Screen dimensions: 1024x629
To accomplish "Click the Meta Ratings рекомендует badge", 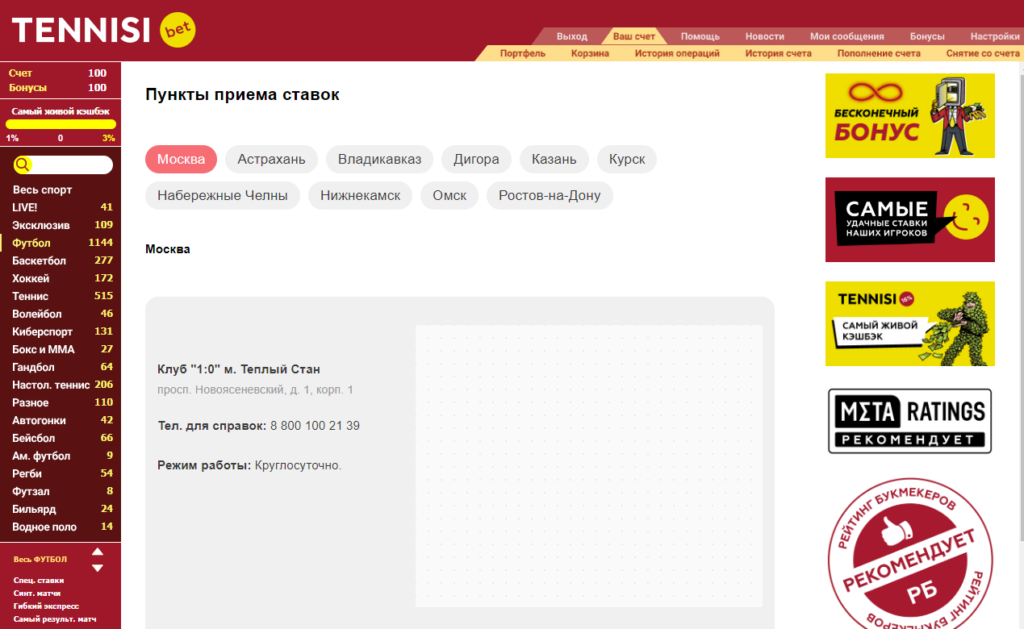I will [910, 421].
